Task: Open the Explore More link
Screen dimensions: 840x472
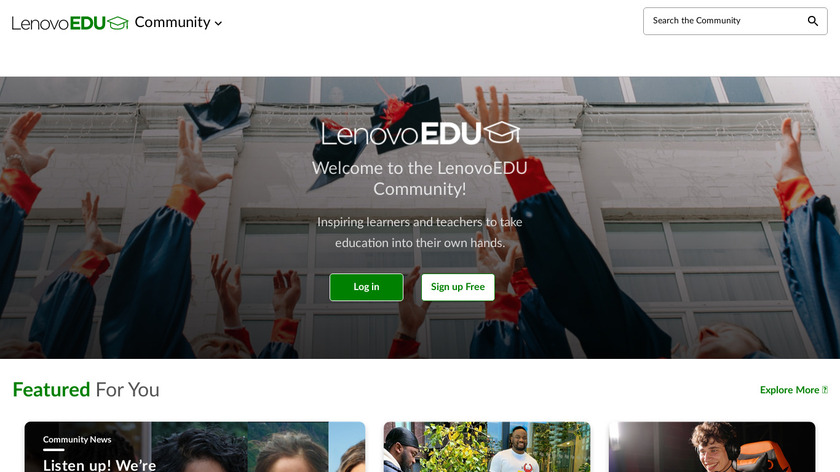Action: 793,390
